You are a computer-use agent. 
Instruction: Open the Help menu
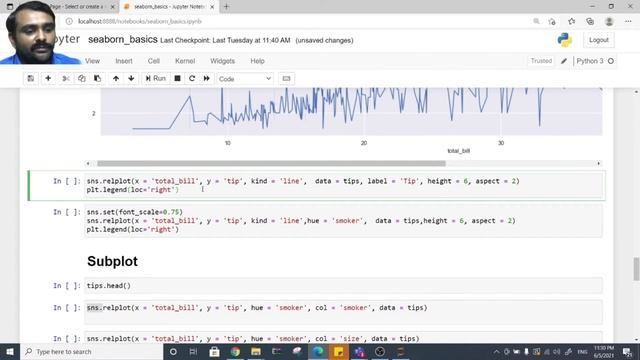click(257, 61)
